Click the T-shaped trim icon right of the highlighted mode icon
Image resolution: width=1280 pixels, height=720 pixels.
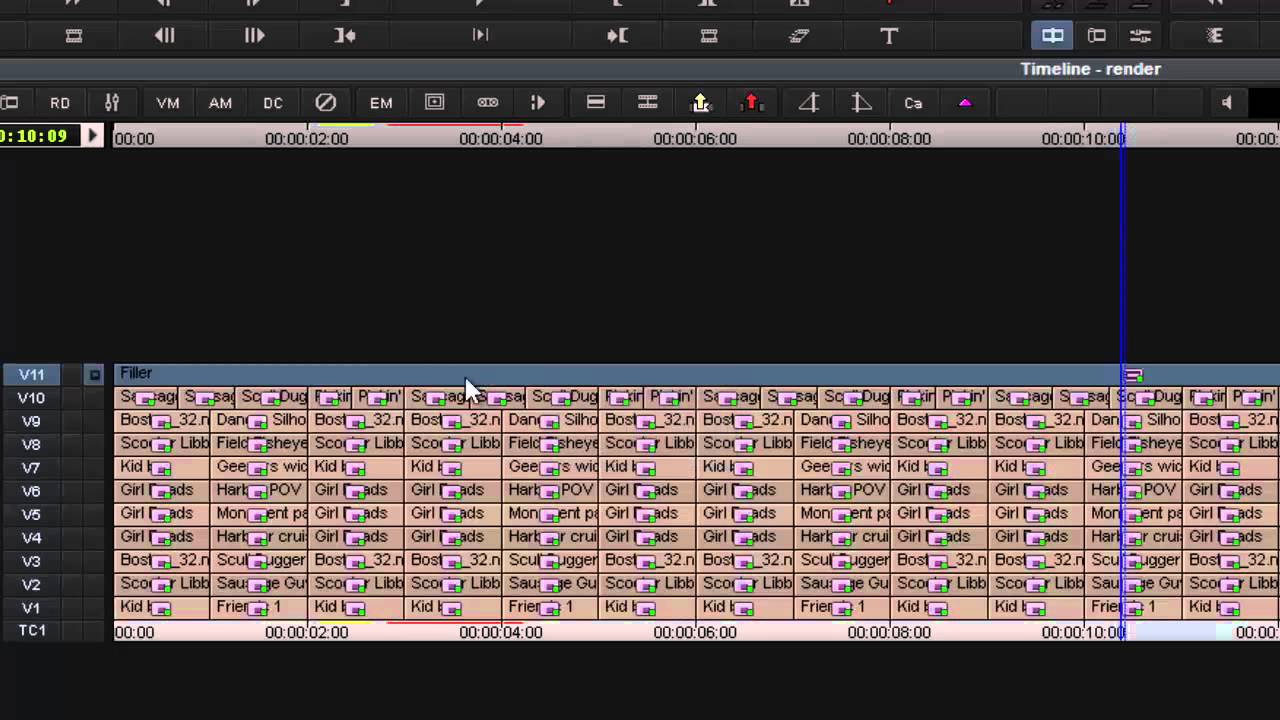point(1097,36)
